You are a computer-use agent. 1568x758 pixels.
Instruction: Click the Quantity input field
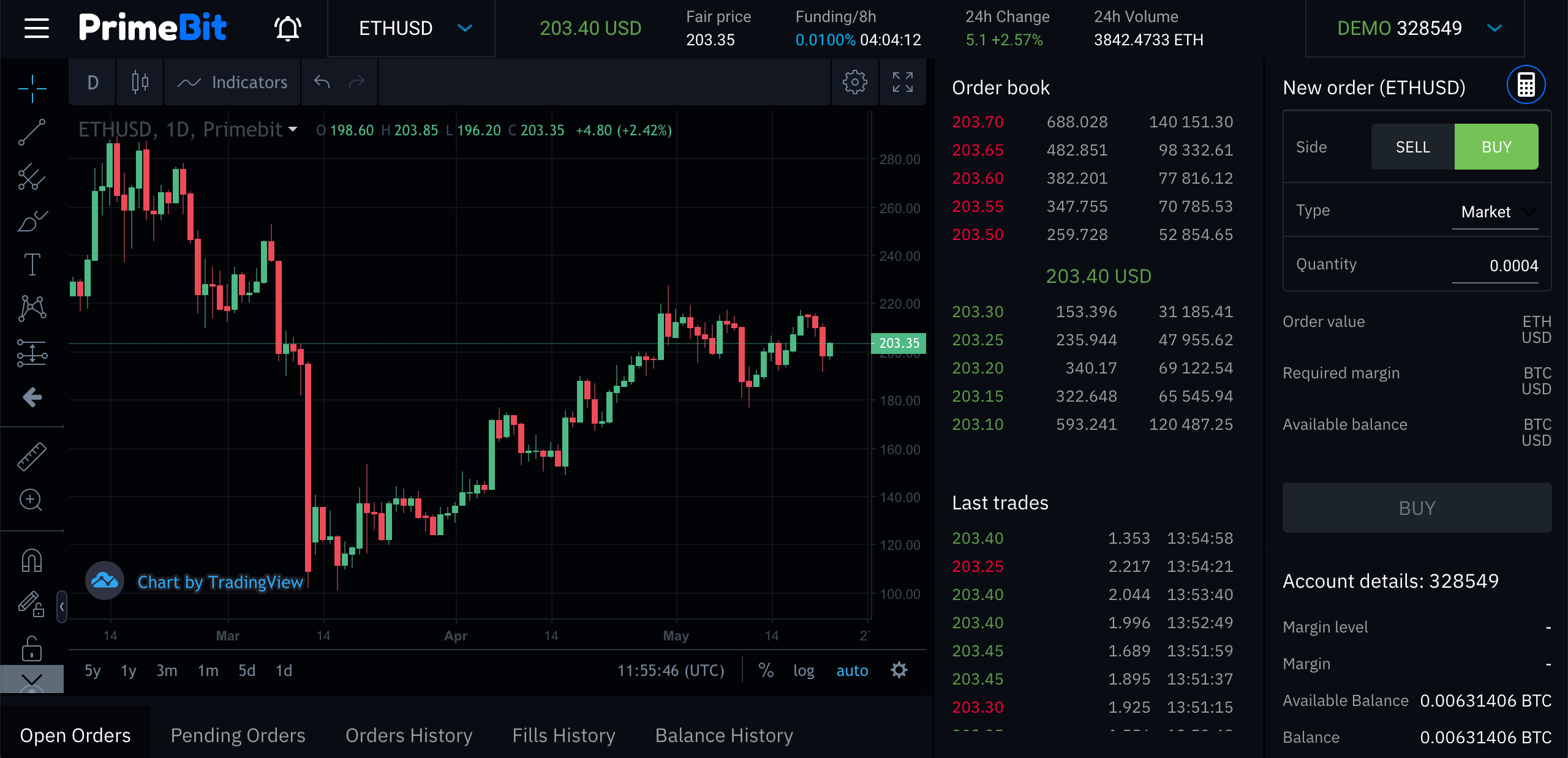click(1494, 266)
